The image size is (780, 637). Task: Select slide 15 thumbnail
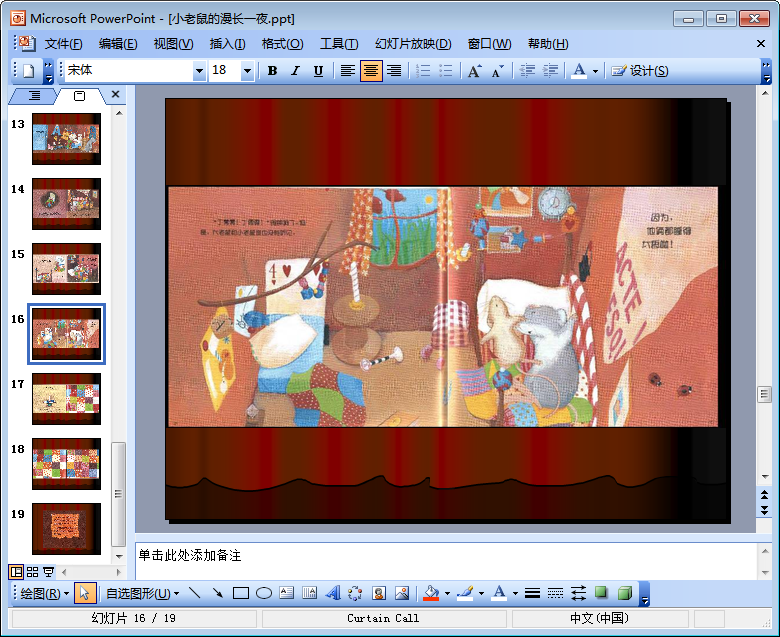(66, 269)
